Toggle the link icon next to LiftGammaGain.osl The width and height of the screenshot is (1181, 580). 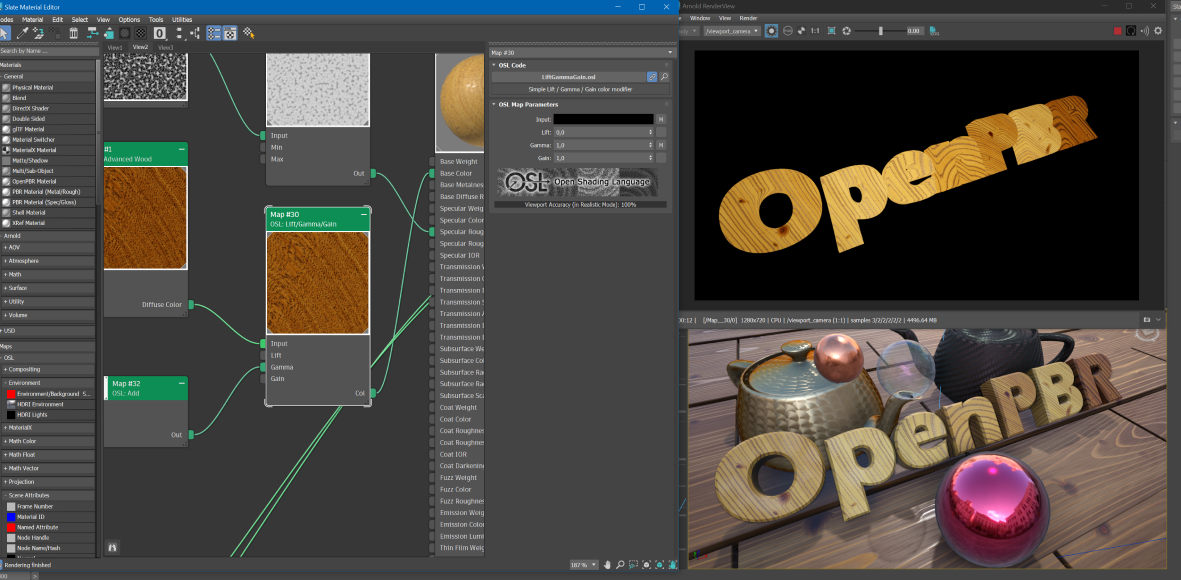click(x=652, y=77)
